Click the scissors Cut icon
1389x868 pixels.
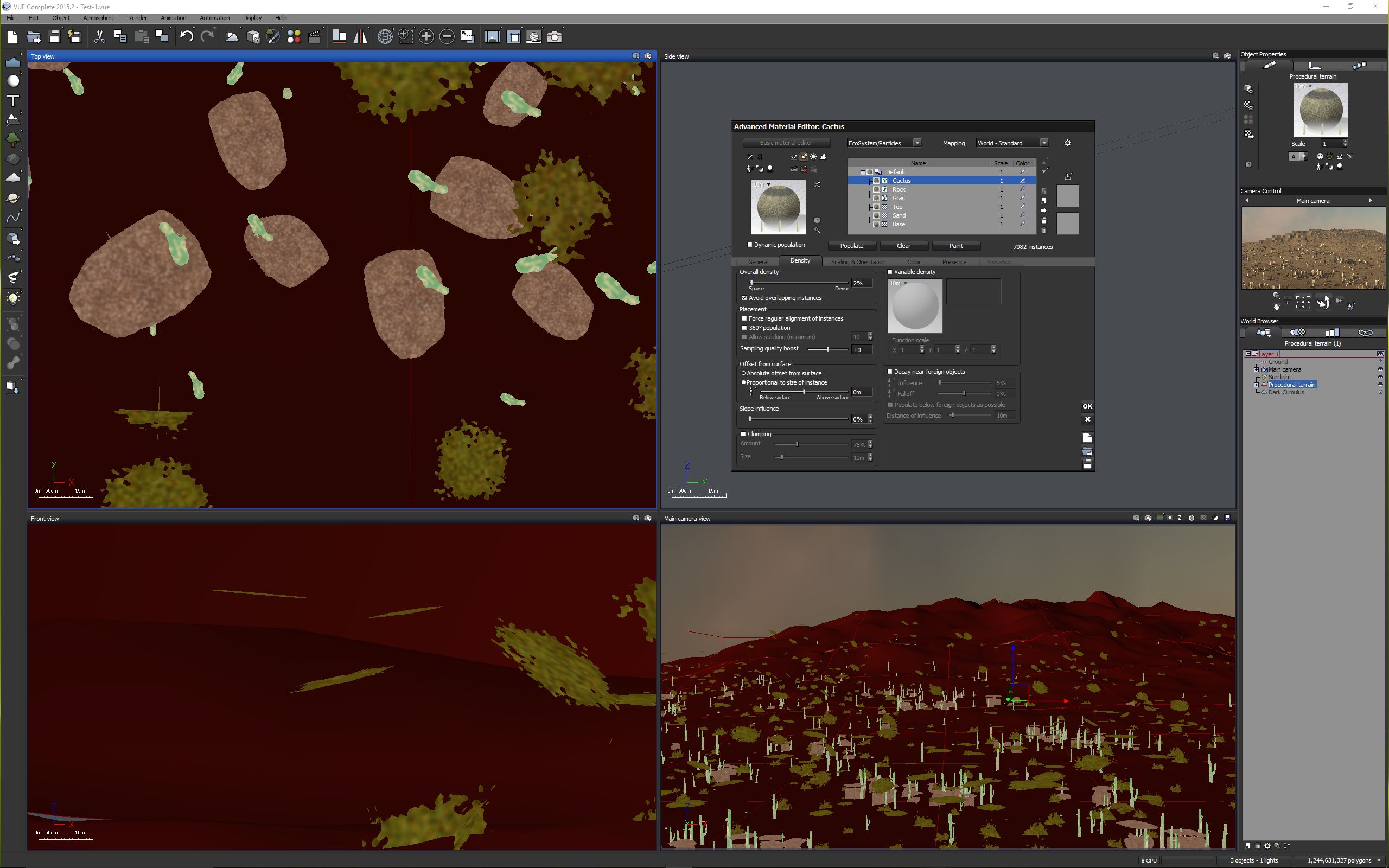pyautogui.click(x=99, y=37)
